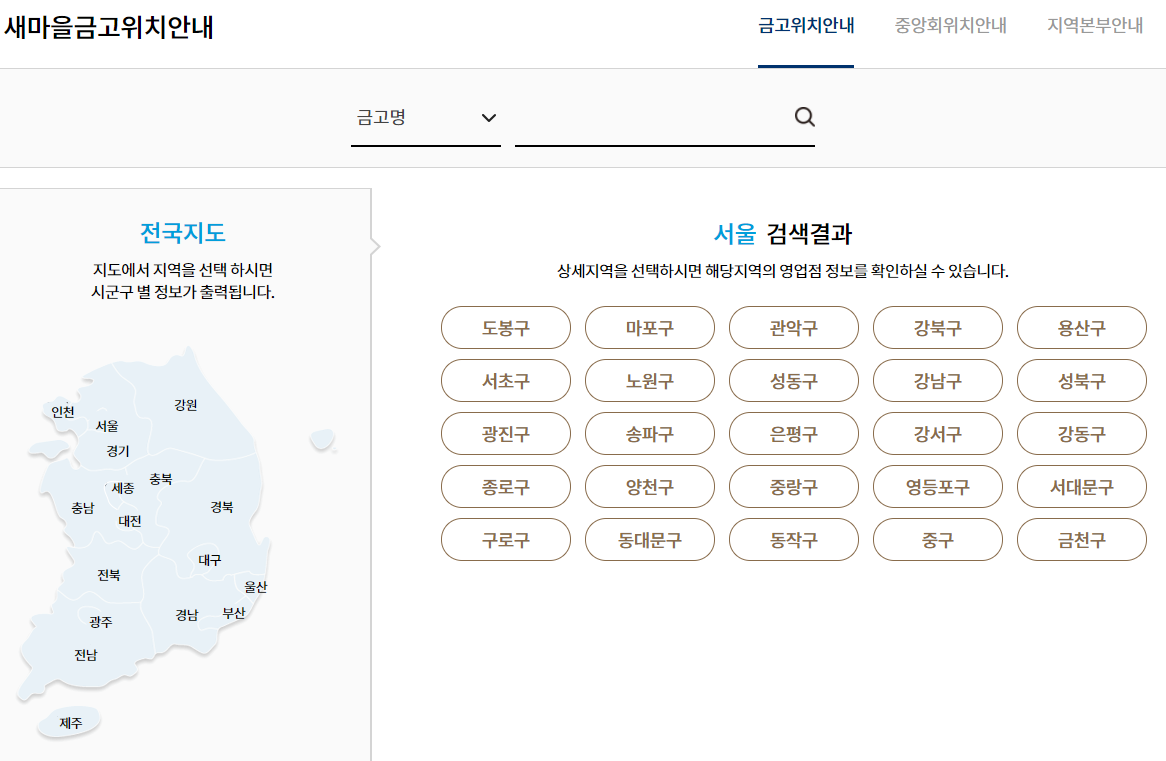
Task: Select the 마포구 district button
Action: [650, 327]
